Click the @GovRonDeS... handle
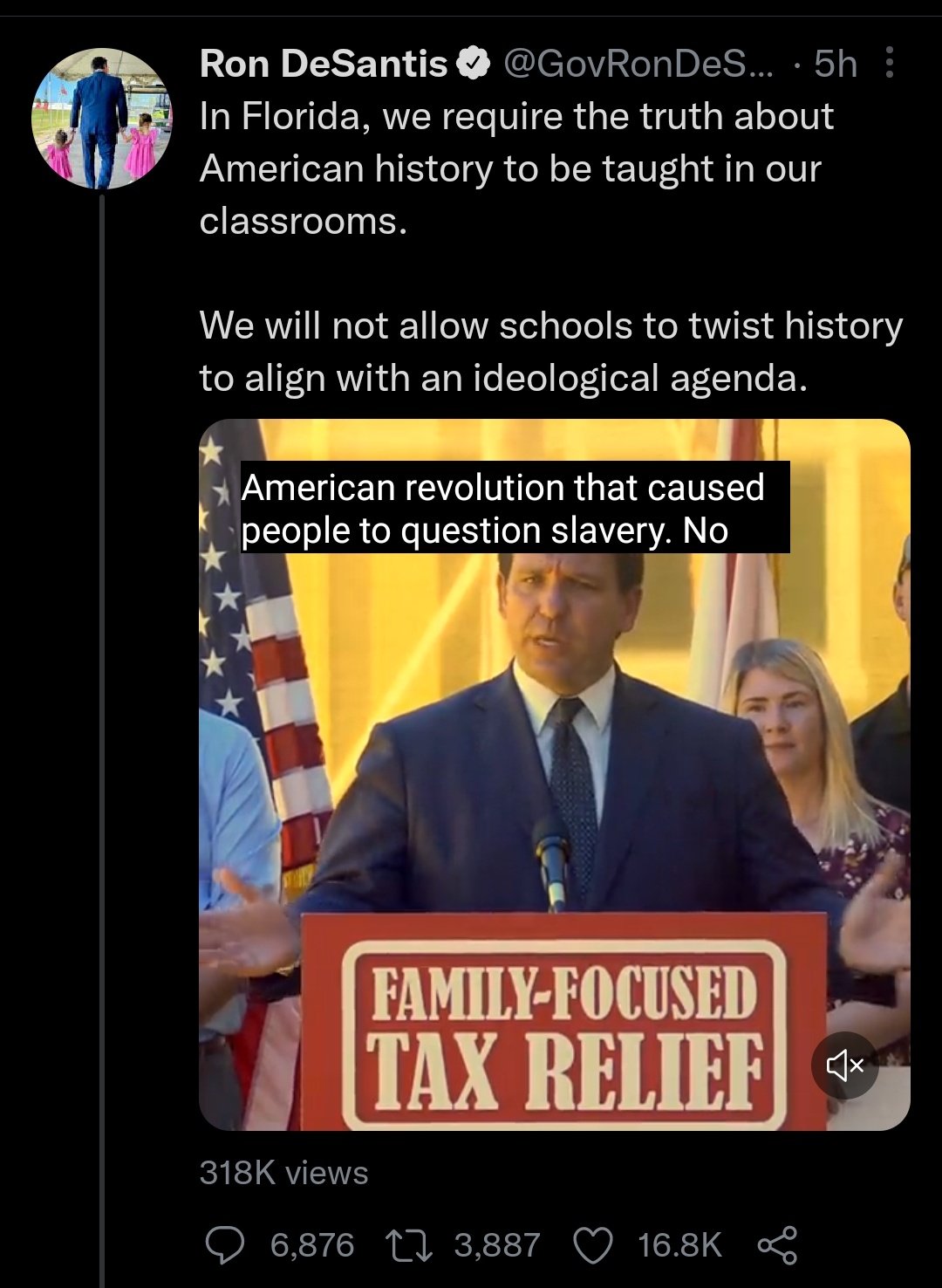942x1288 pixels. tap(638, 64)
